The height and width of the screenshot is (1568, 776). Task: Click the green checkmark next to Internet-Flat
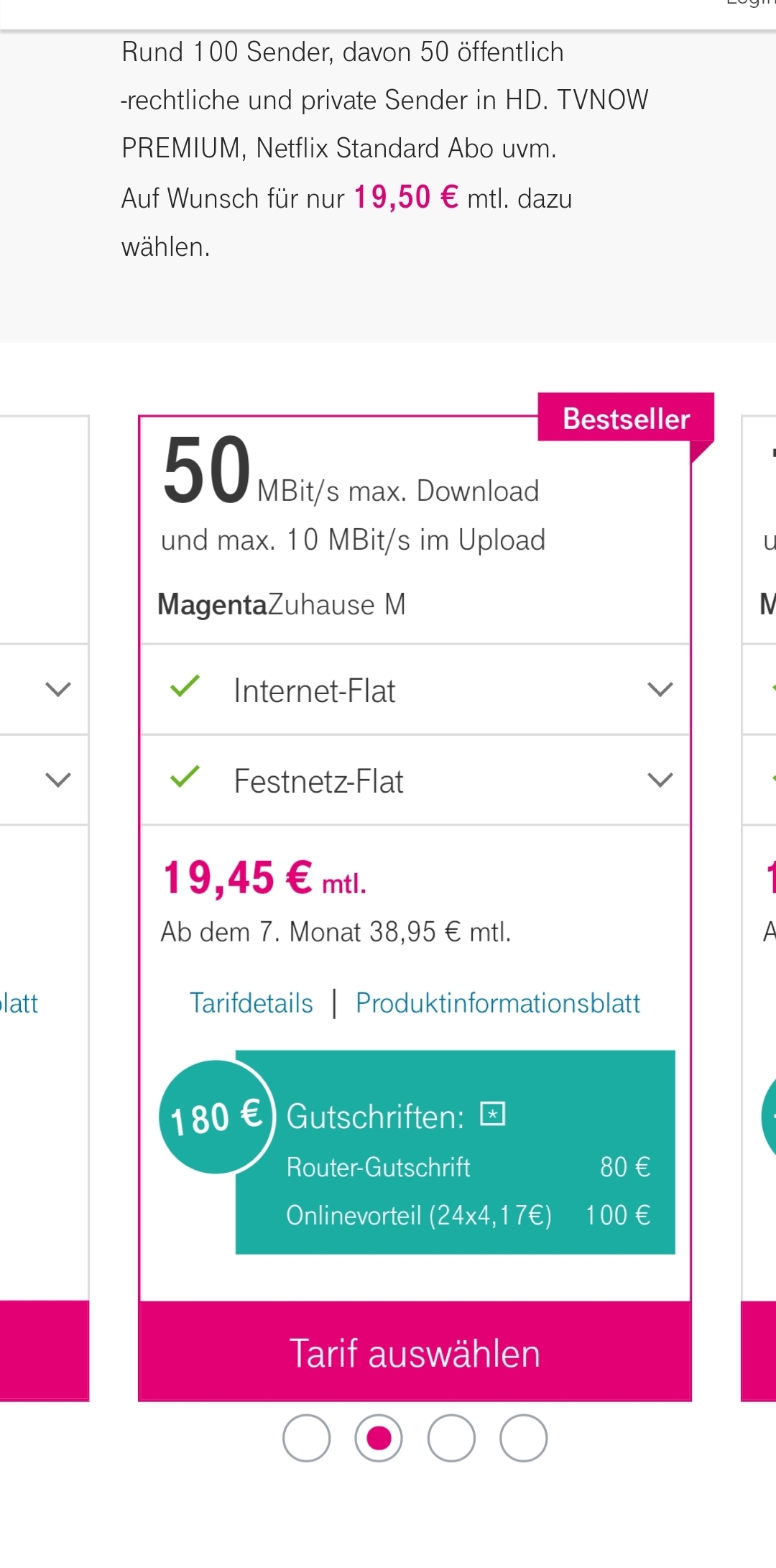coord(185,686)
